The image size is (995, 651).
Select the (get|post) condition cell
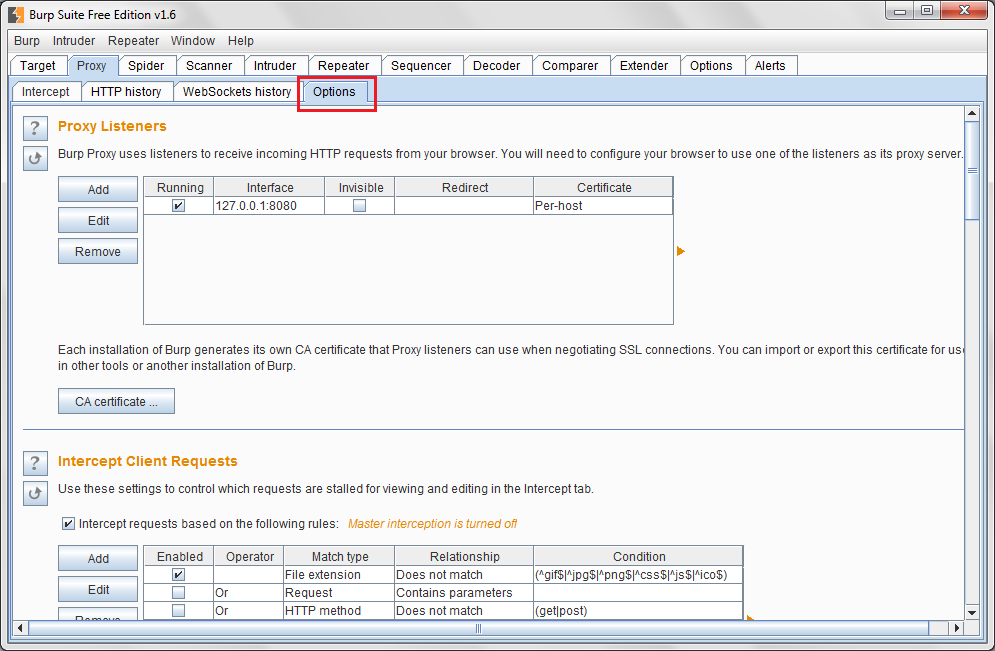click(638, 610)
